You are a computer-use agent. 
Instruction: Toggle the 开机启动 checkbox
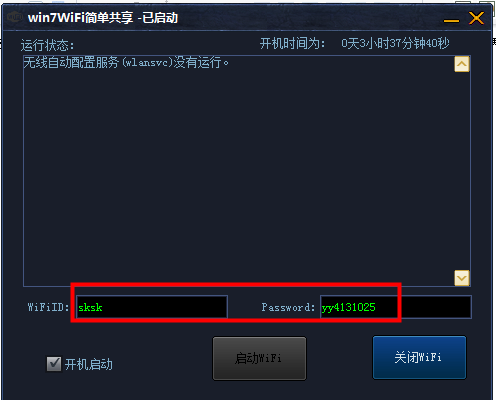click(x=54, y=364)
